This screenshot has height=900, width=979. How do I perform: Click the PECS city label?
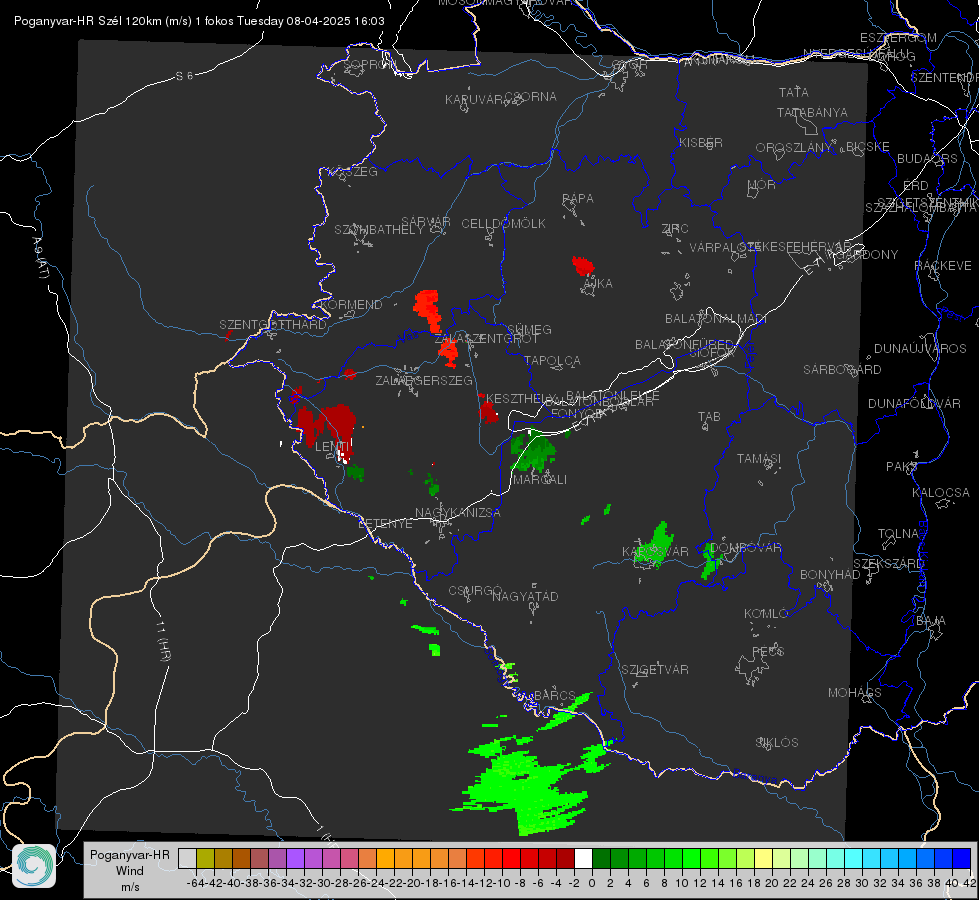[x=768, y=651]
